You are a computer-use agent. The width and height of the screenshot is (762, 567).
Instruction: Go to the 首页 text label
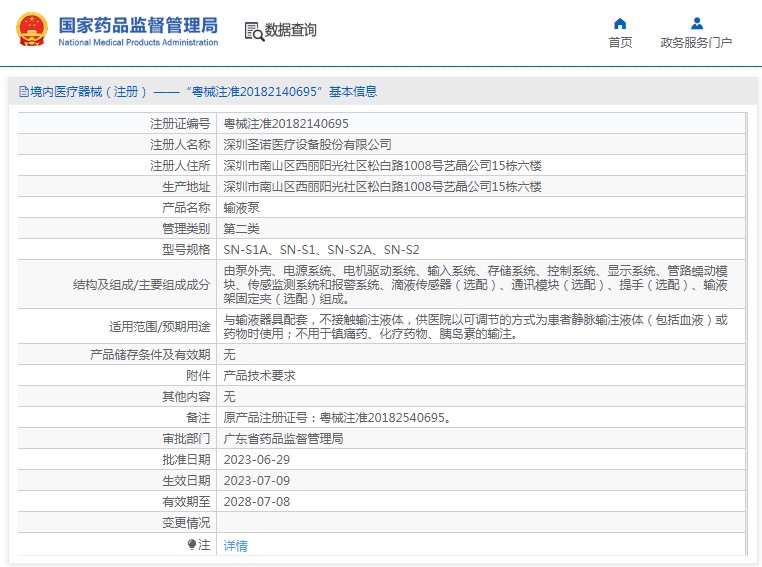coord(620,43)
